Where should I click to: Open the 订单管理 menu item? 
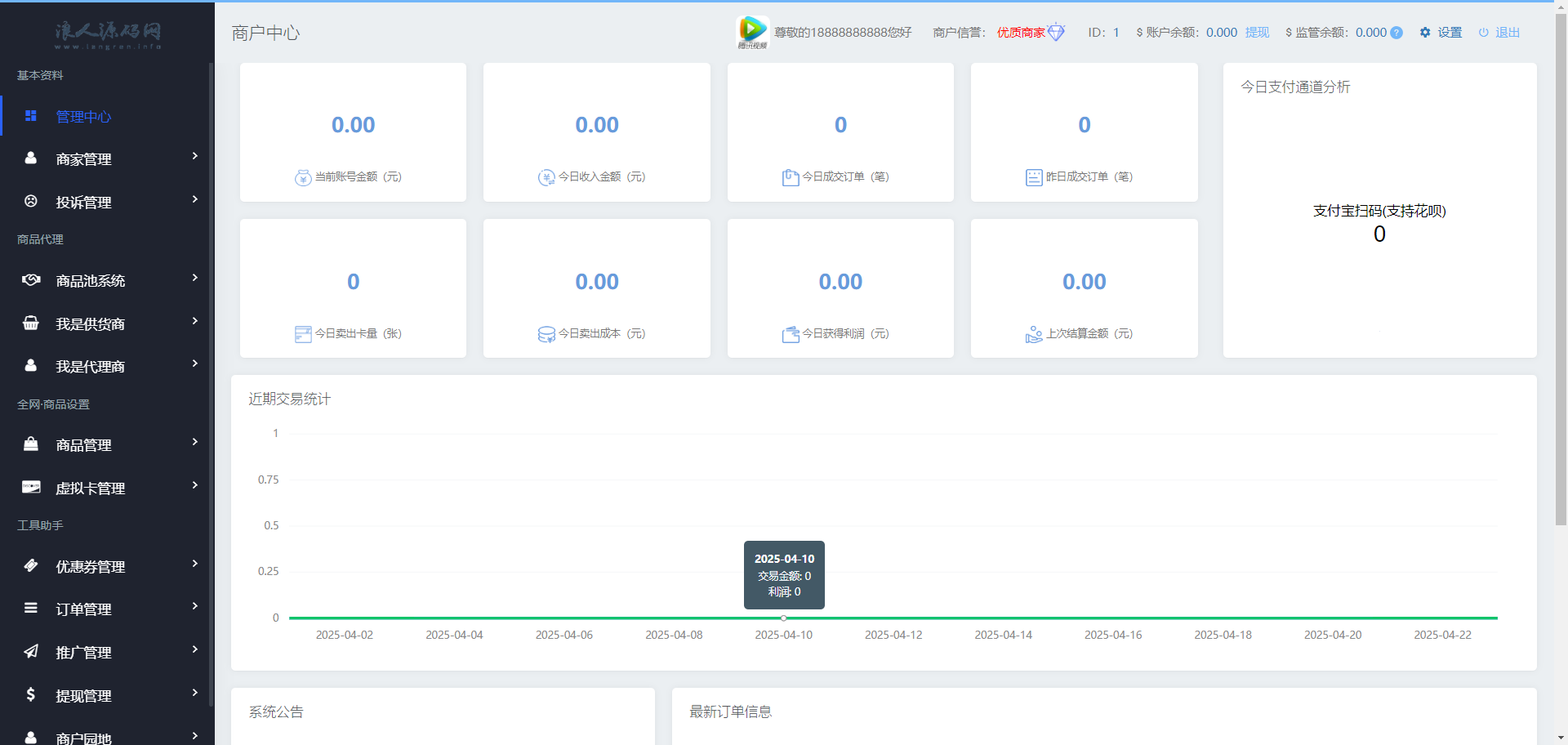pos(83,609)
